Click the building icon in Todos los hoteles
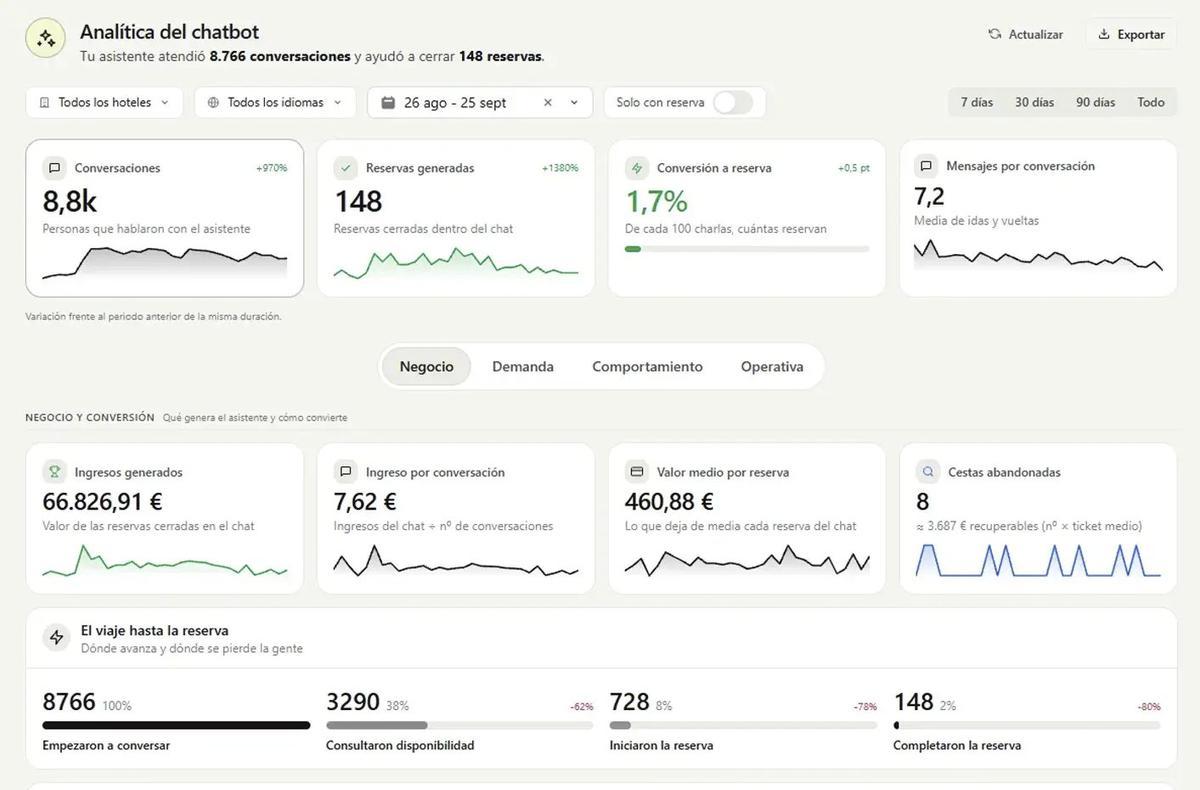This screenshot has width=1200, height=790. point(45,102)
